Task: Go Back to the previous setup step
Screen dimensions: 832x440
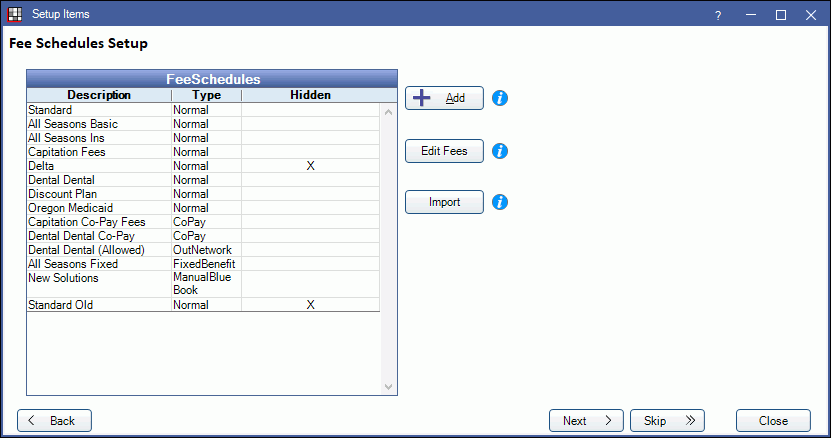Action: [x=54, y=421]
